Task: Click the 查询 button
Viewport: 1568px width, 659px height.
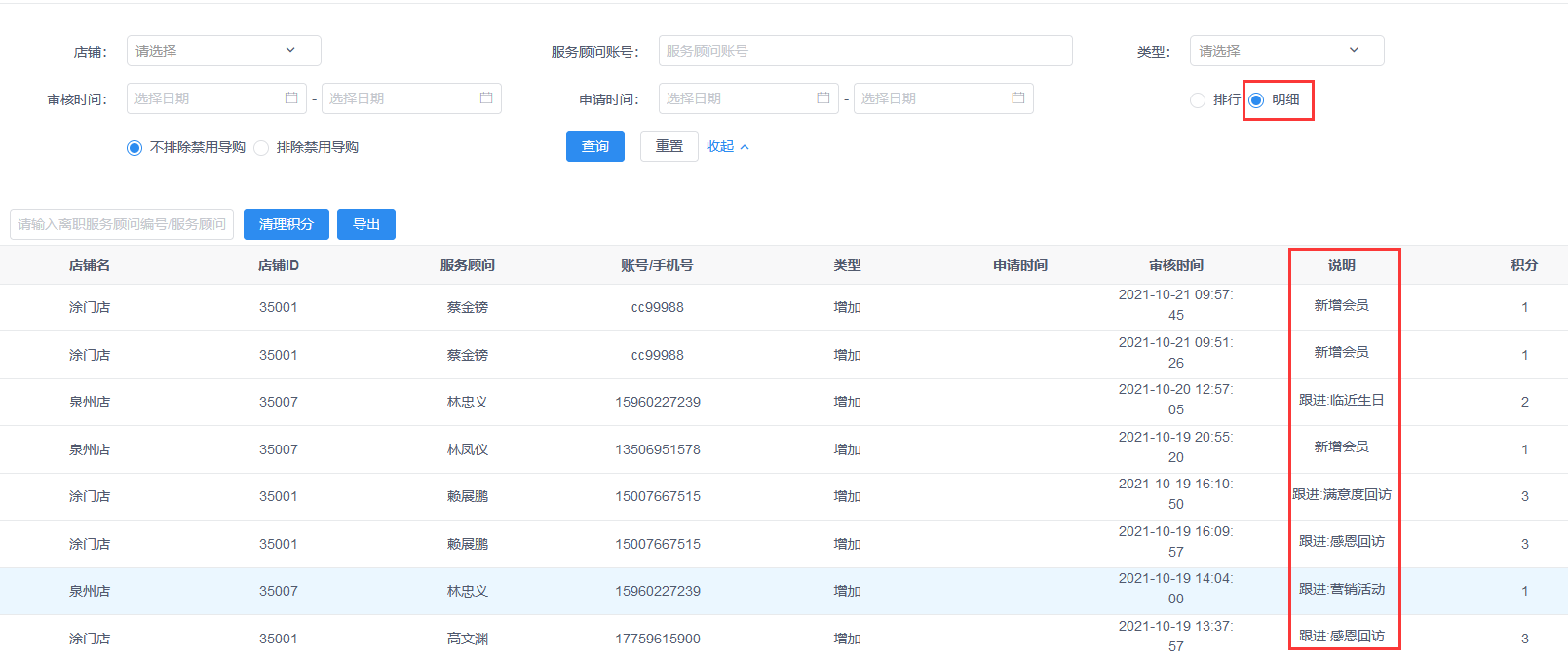Action: (594, 146)
